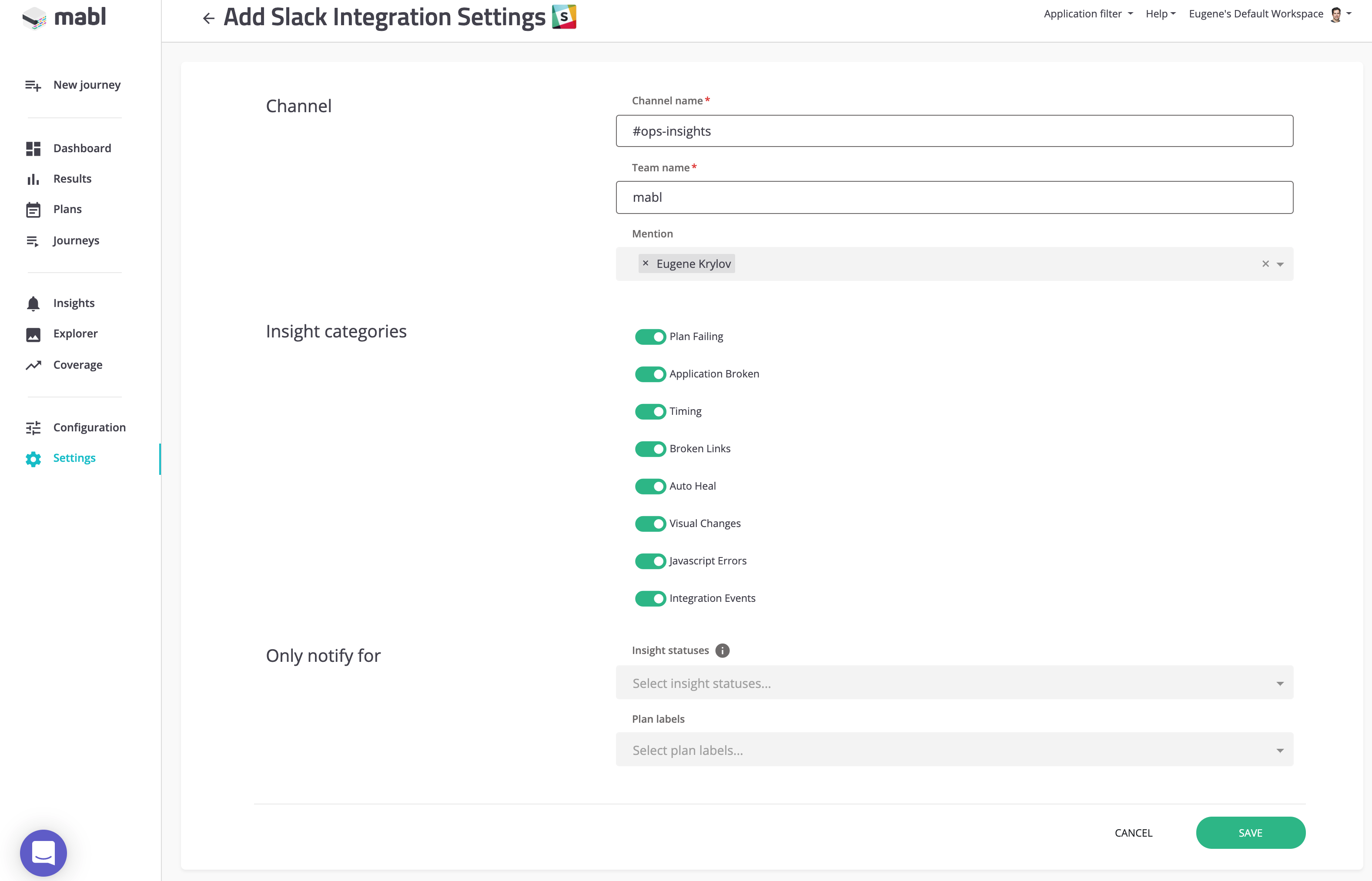Open the chat support bubble
Image resolution: width=1372 pixels, height=881 pixels.
(x=44, y=852)
